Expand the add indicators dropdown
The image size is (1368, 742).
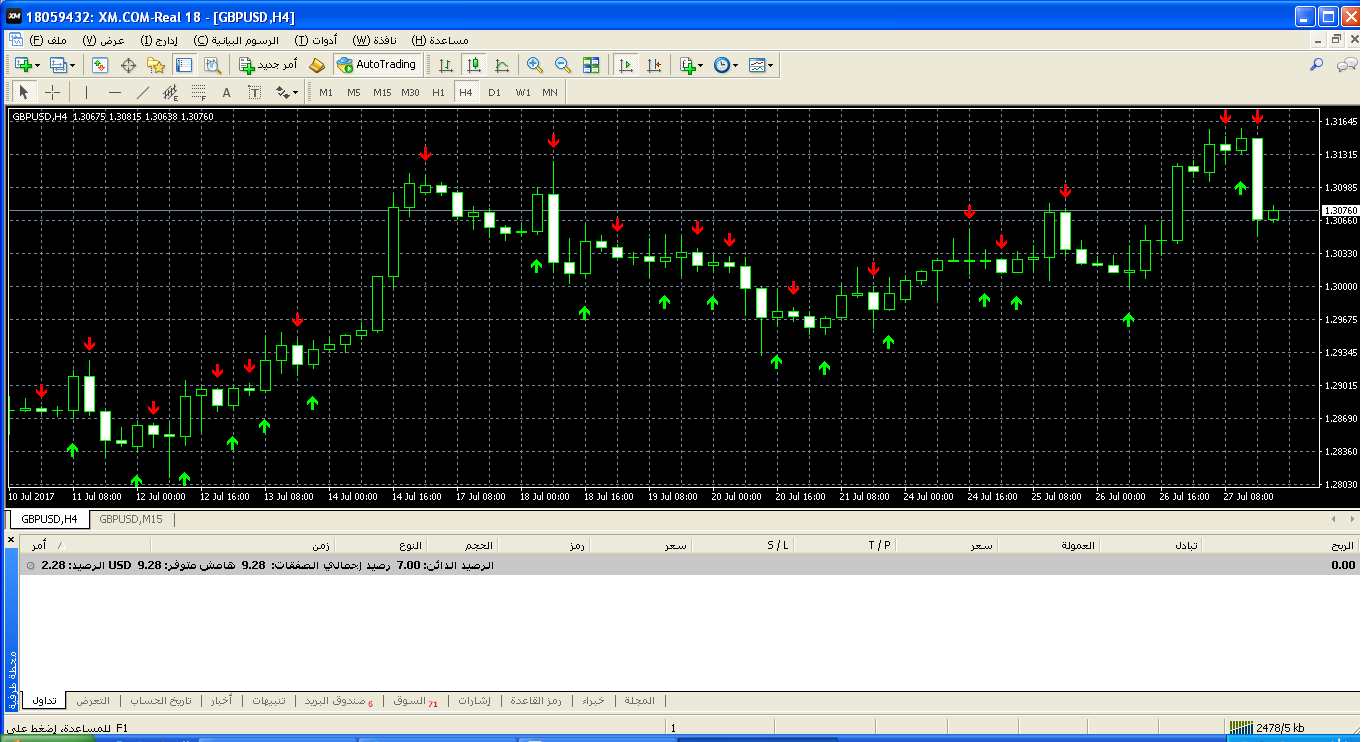pos(700,65)
